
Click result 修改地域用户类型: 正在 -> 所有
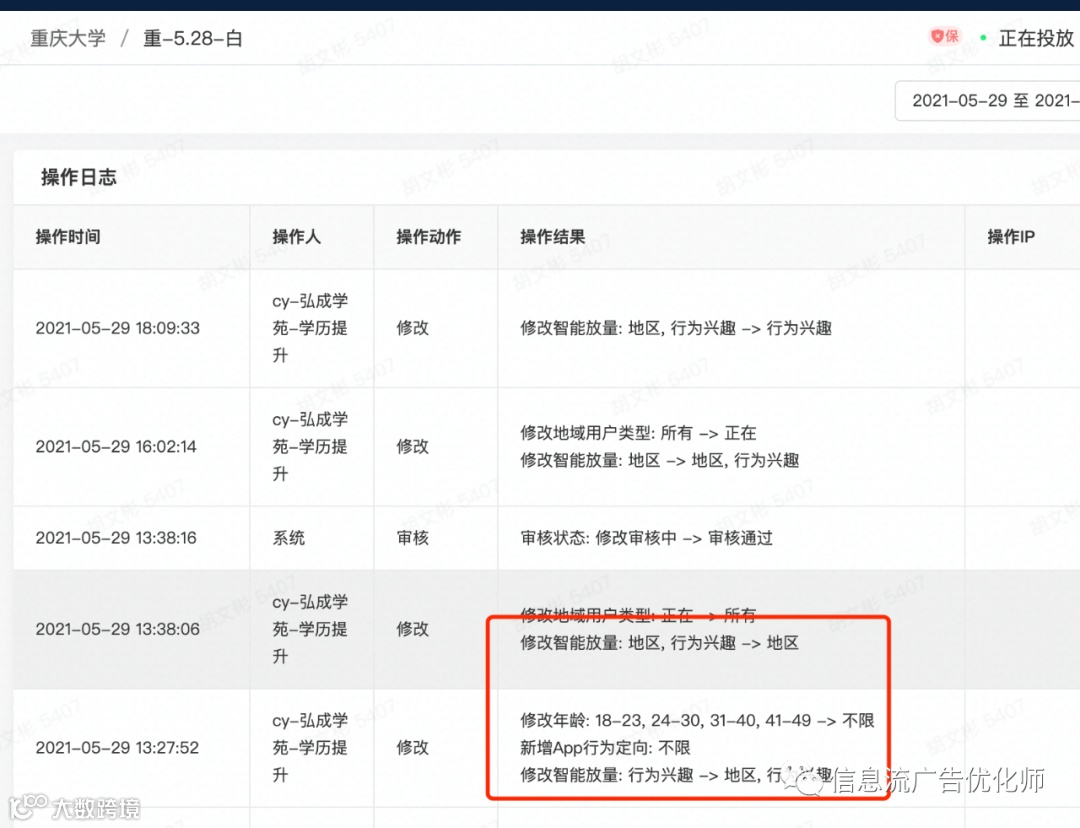638,614
